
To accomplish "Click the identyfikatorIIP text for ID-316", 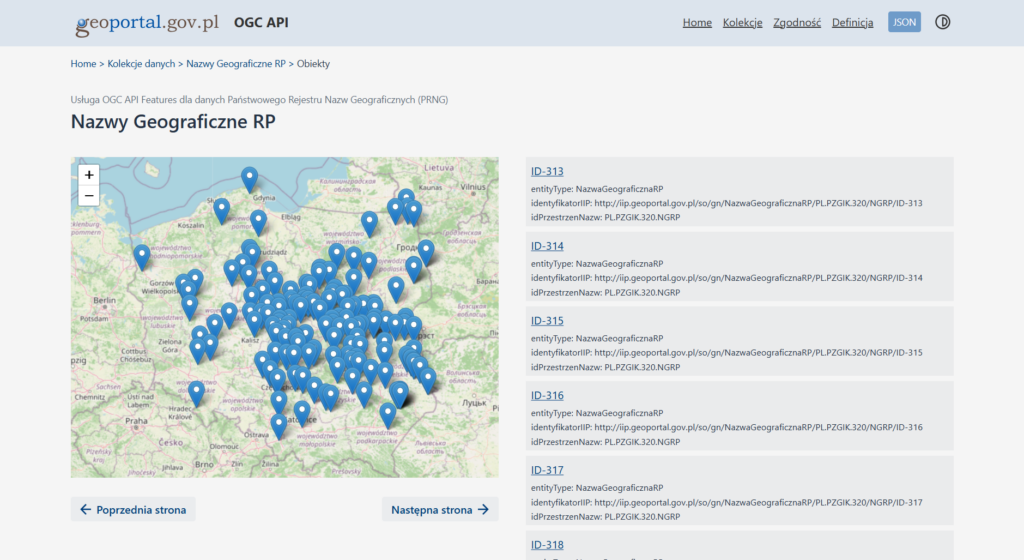I will coord(726,428).
